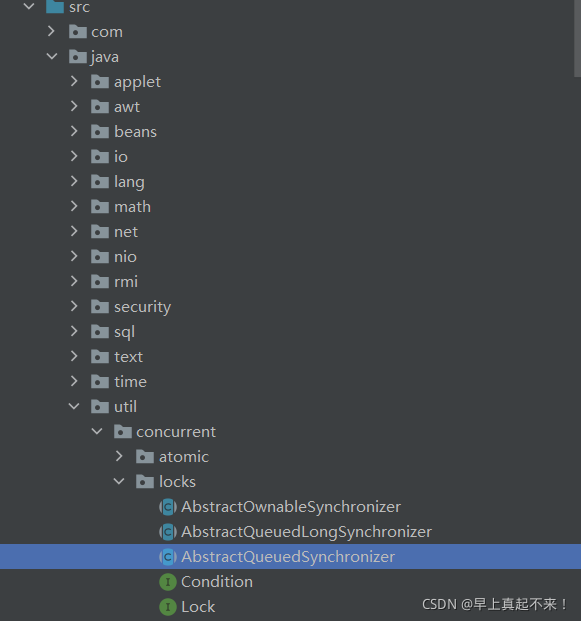Viewport: 581px width, 621px height.
Task: Select the Condition interface
Action: click(217, 582)
